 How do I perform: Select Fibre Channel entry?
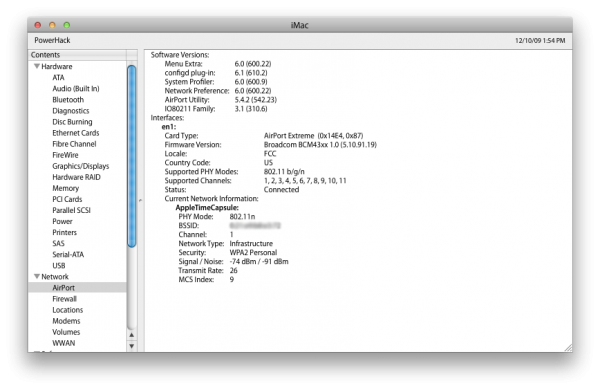click(74, 144)
